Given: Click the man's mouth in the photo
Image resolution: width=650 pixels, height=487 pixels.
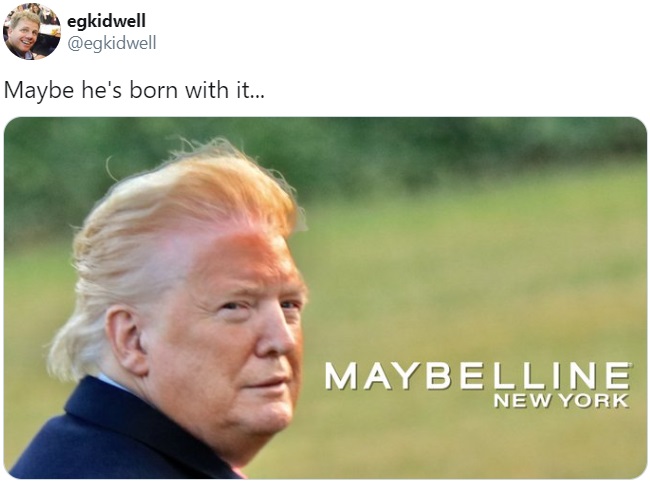Looking at the screenshot, I should [267, 382].
